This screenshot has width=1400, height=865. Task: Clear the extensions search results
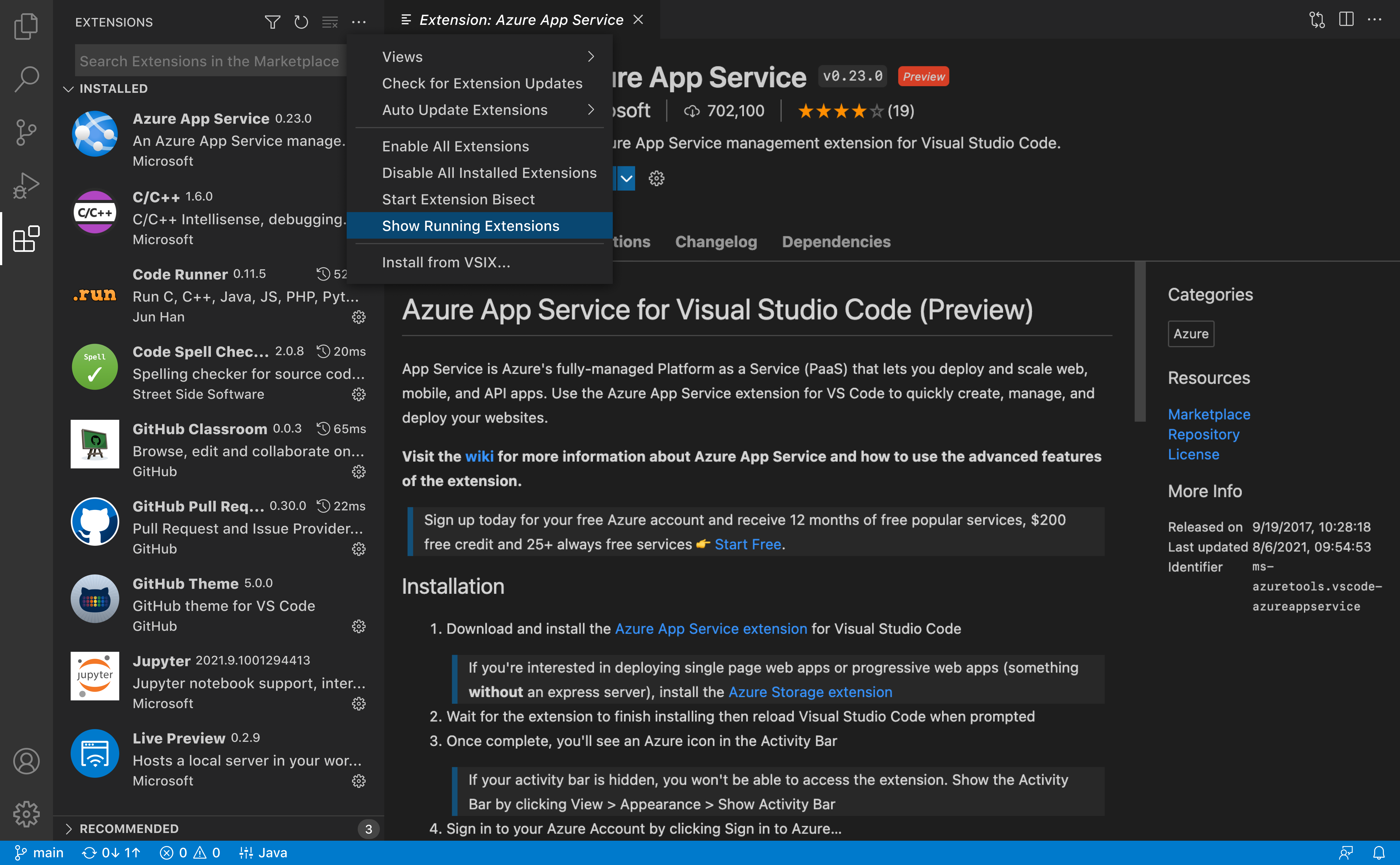[x=330, y=22]
